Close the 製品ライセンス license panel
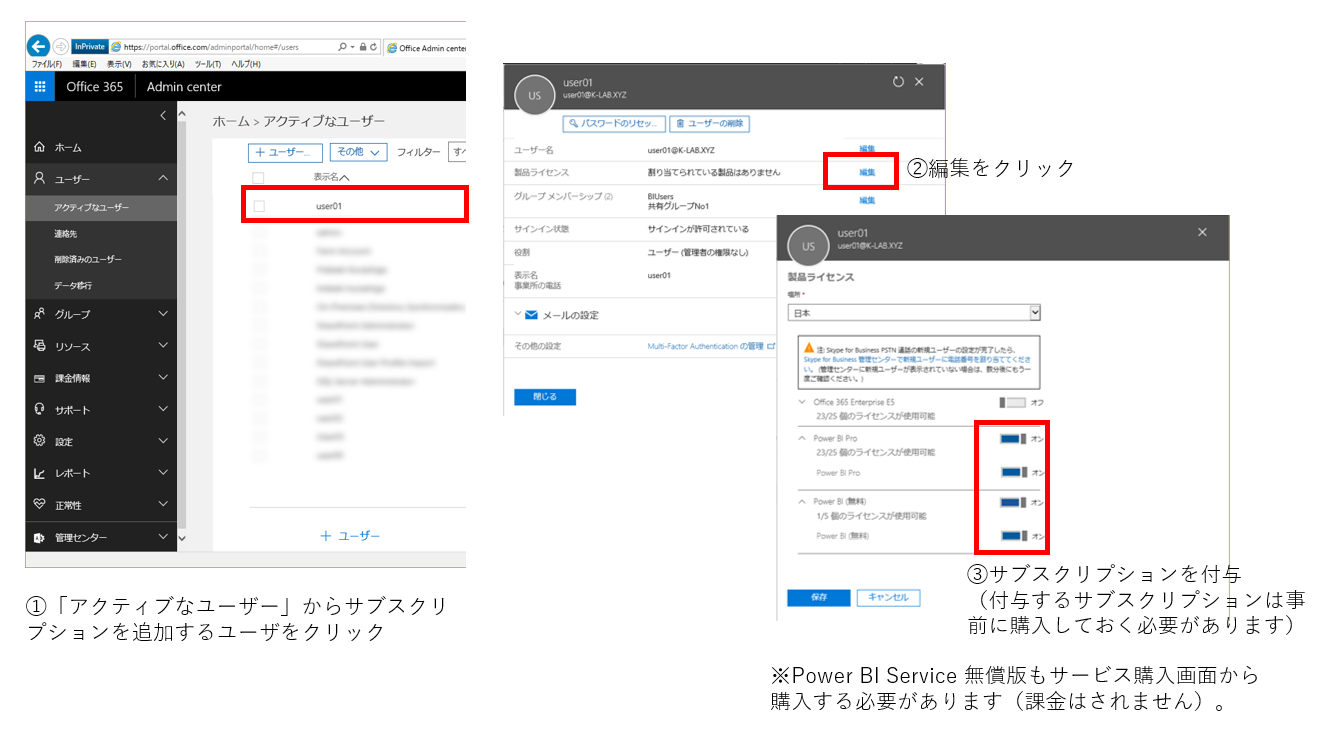This screenshot has height=739, width=1321. point(1202,232)
